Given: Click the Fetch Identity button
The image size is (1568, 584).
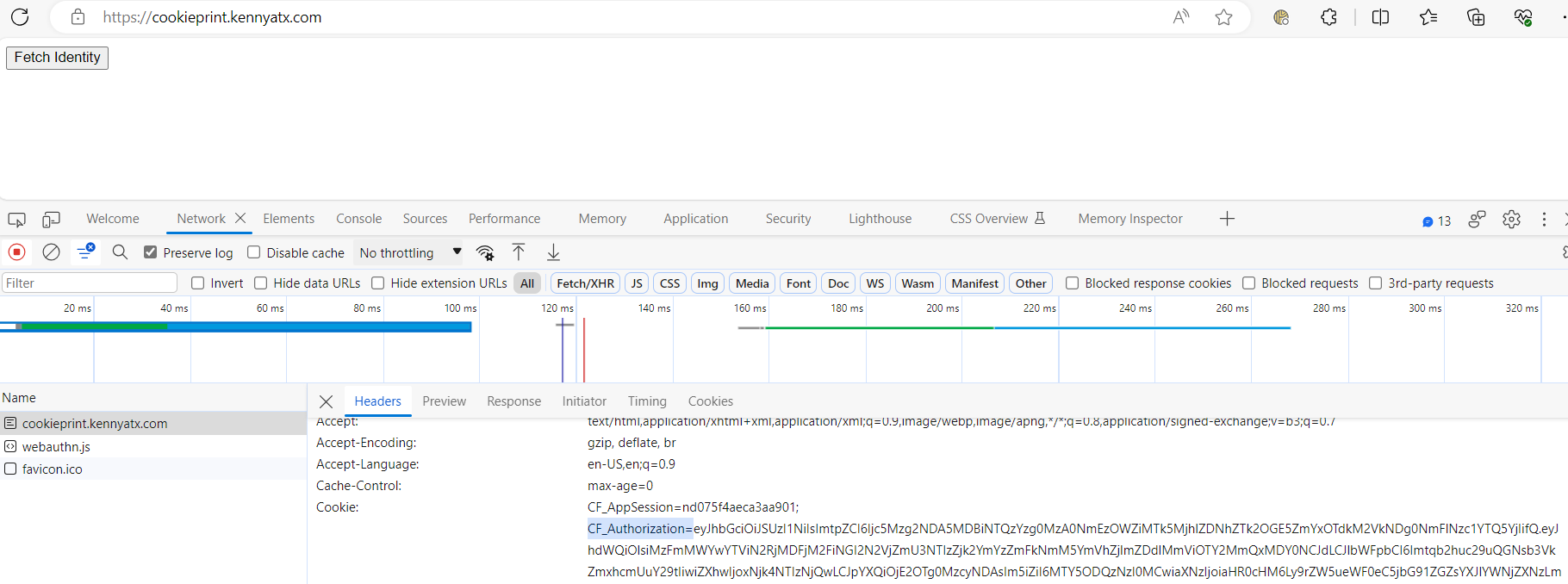Looking at the screenshot, I should 57,58.
